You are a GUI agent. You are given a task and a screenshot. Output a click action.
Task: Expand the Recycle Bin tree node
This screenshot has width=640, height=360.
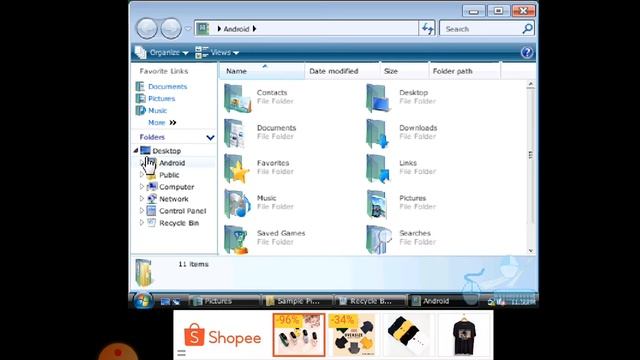[x=142, y=223]
